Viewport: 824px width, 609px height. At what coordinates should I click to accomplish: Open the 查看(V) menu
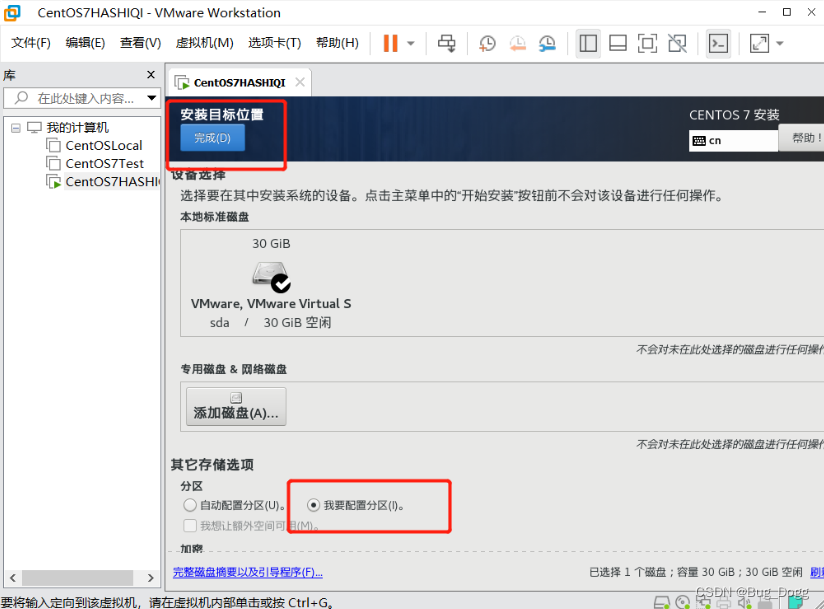pos(140,43)
